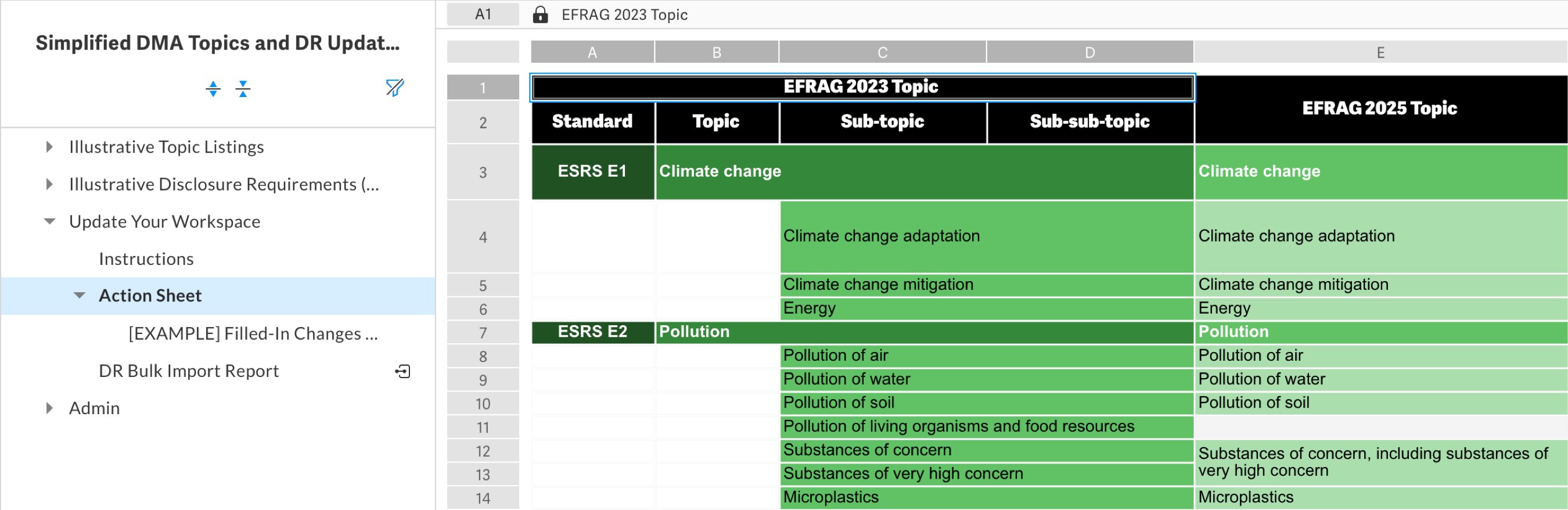Click the Sub-sub-topic header cell
The height and width of the screenshot is (510, 1568).
(1089, 122)
